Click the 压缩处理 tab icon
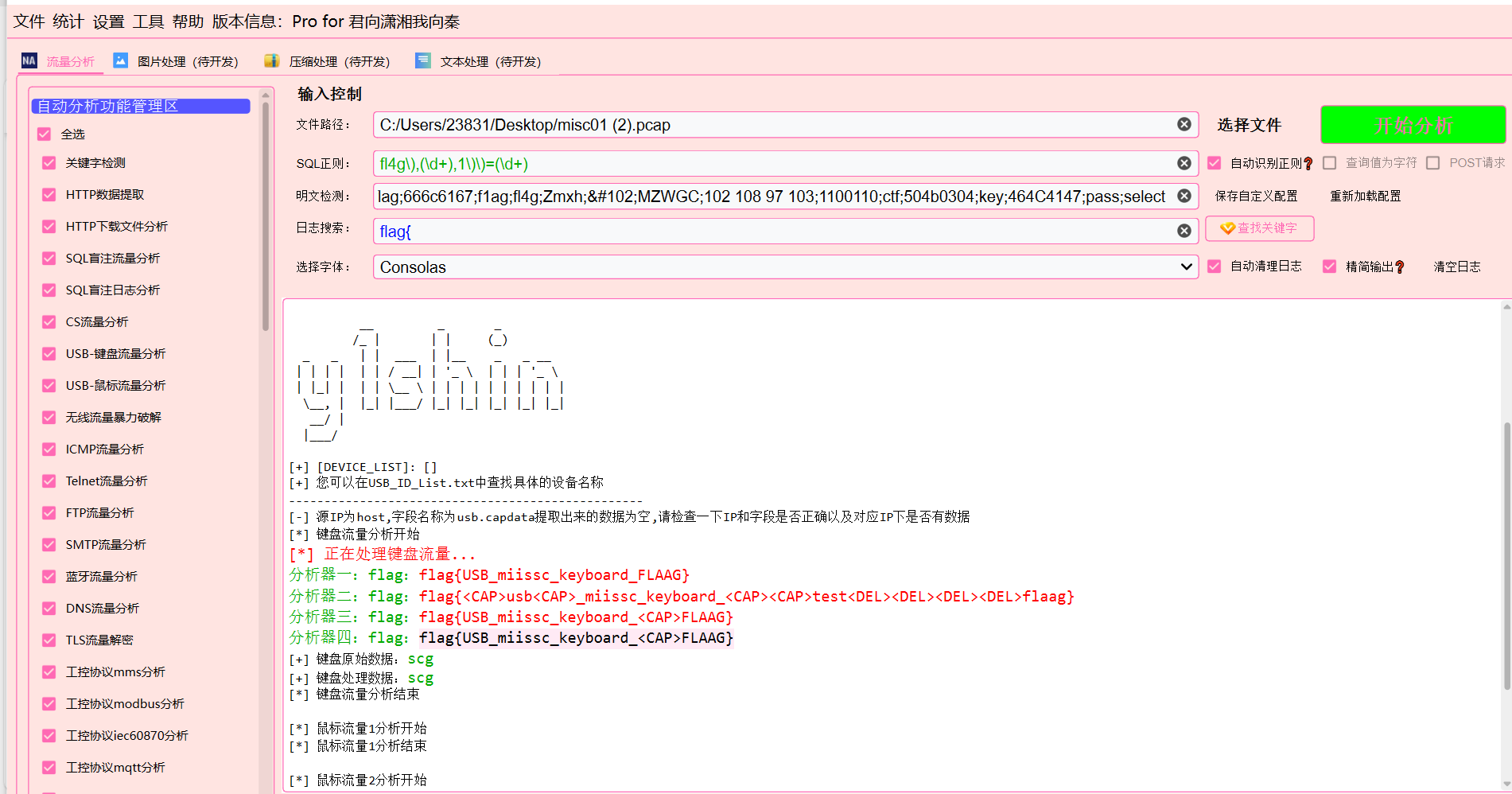Screen dimensions: 1512x794 272,60
